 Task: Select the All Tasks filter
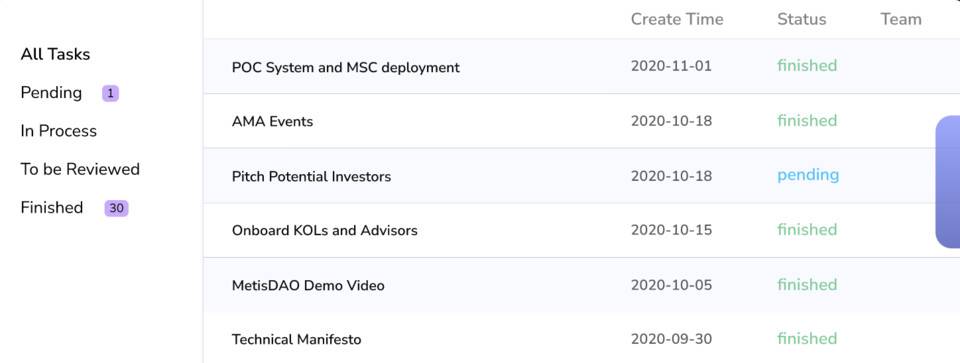click(x=55, y=54)
